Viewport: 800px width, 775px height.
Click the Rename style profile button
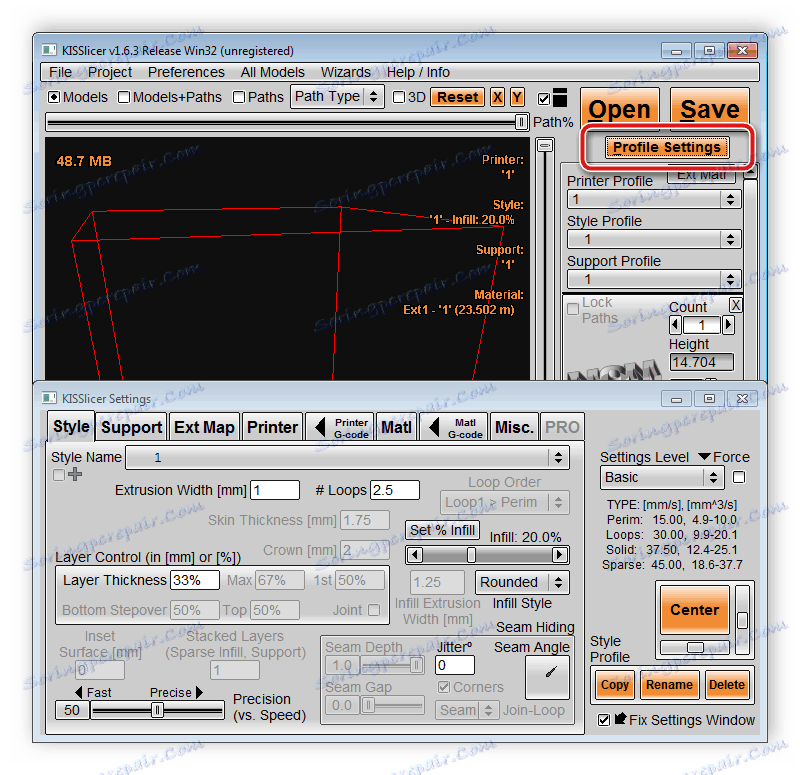(669, 685)
